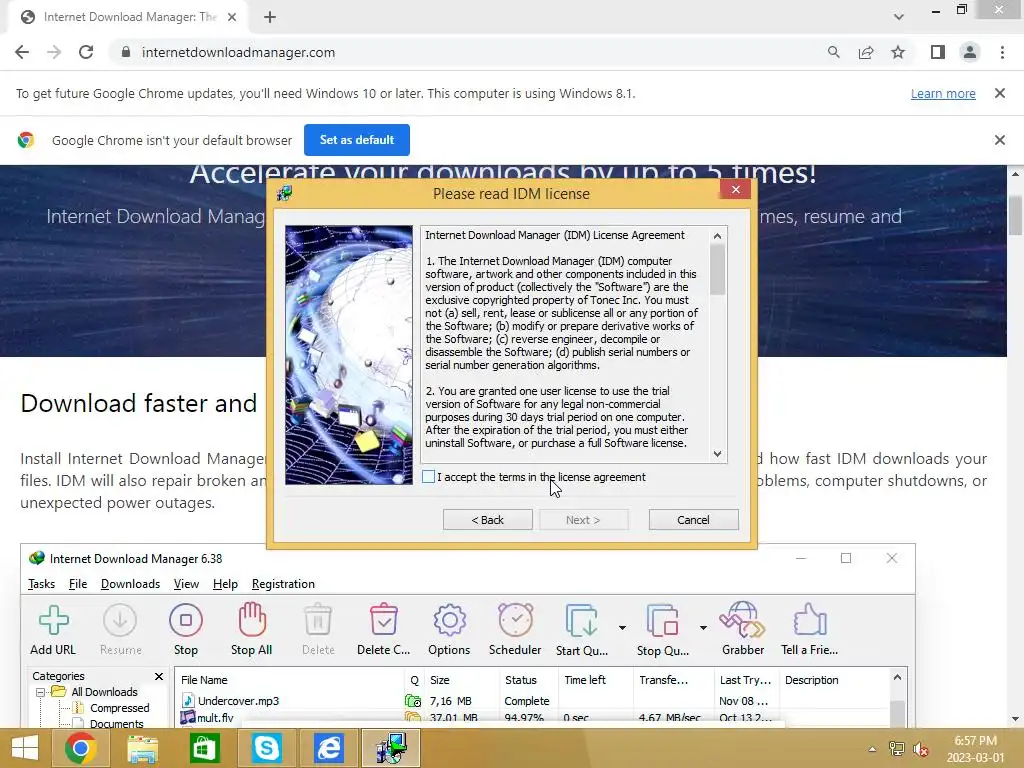1024x768 pixels.
Task: Open the View menu in IDM window
Action: (186, 584)
